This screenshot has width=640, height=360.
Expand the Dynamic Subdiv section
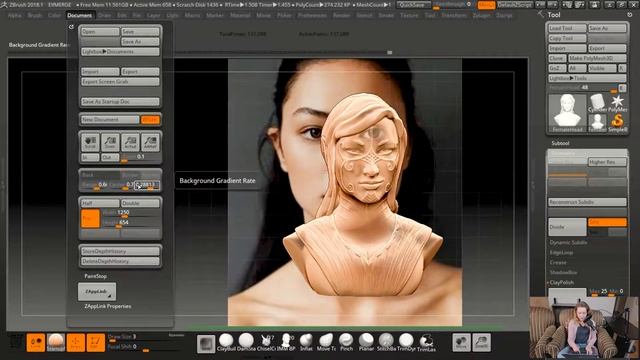coord(568,242)
